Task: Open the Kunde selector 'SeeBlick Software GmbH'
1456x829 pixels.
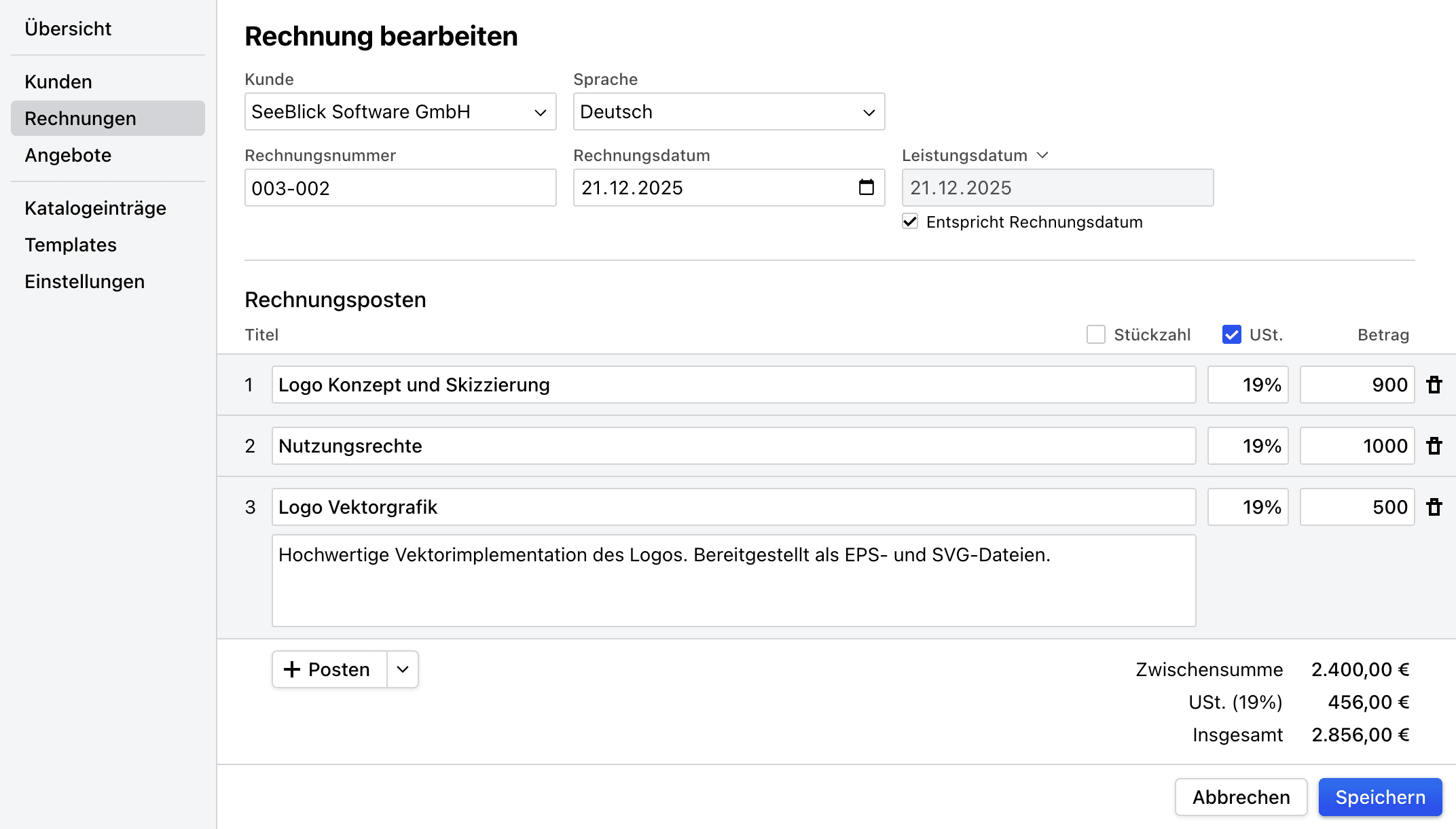Action: pyautogui.click(x=400, y=111)
